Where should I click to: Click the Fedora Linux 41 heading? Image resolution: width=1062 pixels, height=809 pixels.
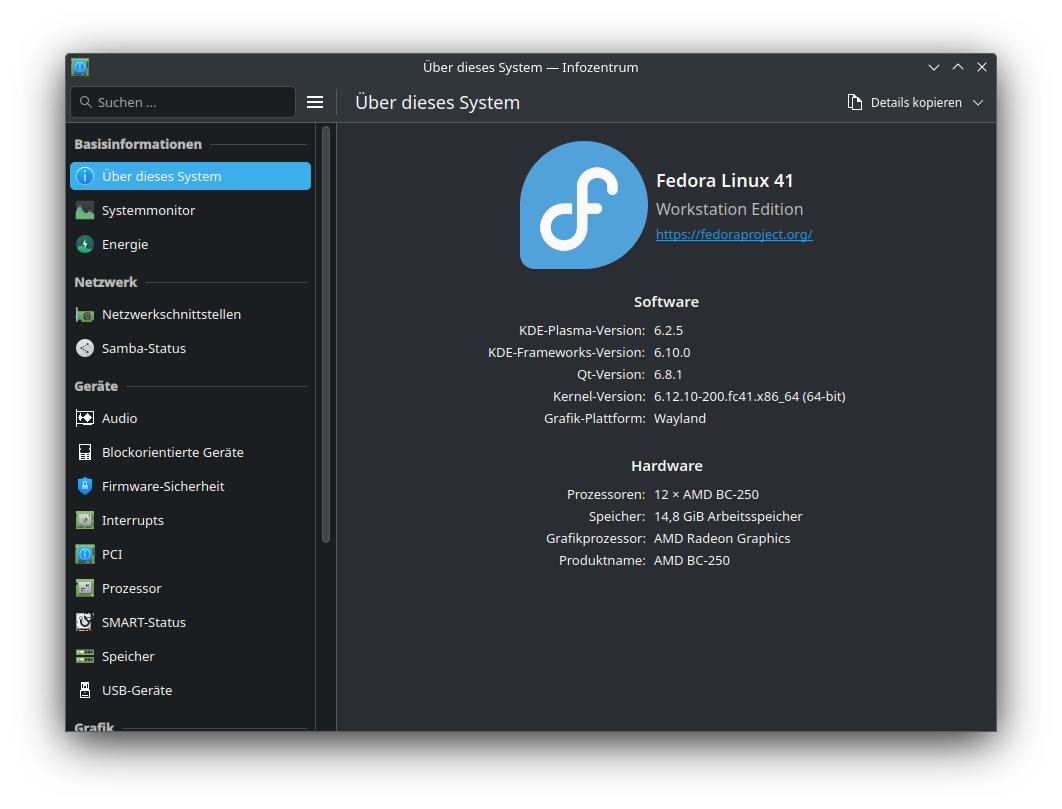click(725, 181)
